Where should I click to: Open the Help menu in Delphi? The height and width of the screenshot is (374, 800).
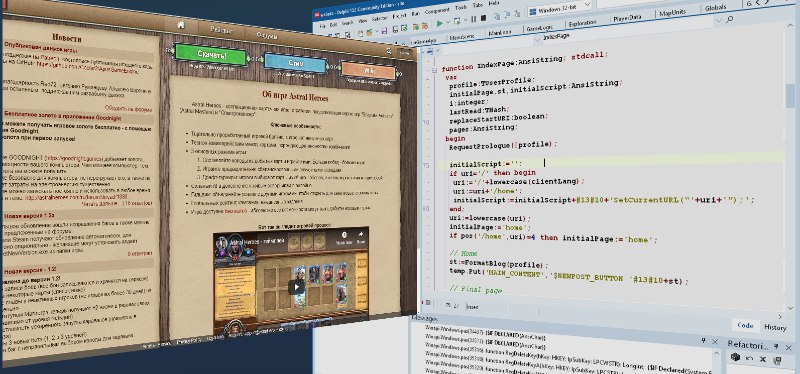pos(493,3)
